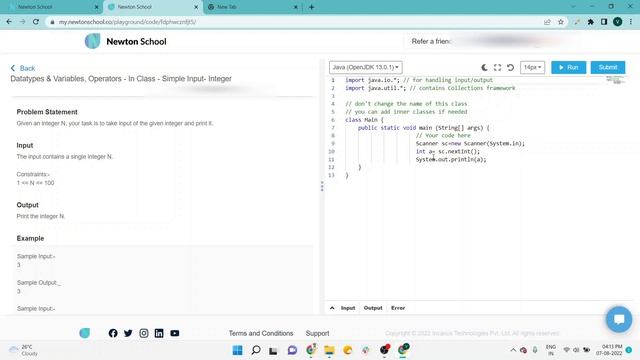
Task: Open the chat support bubble
Action: 619,319
